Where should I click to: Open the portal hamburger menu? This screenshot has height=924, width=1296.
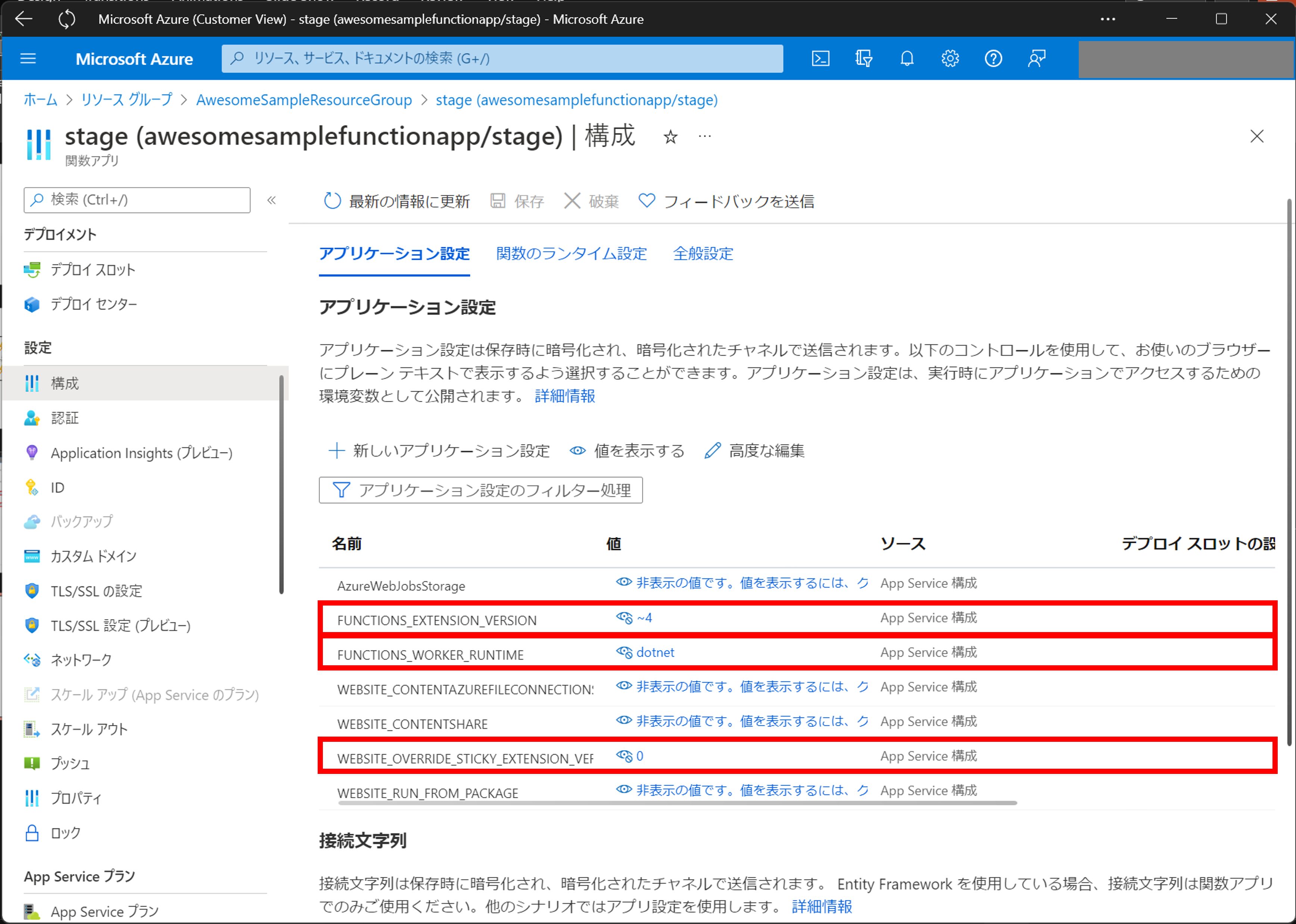point(27,58)
